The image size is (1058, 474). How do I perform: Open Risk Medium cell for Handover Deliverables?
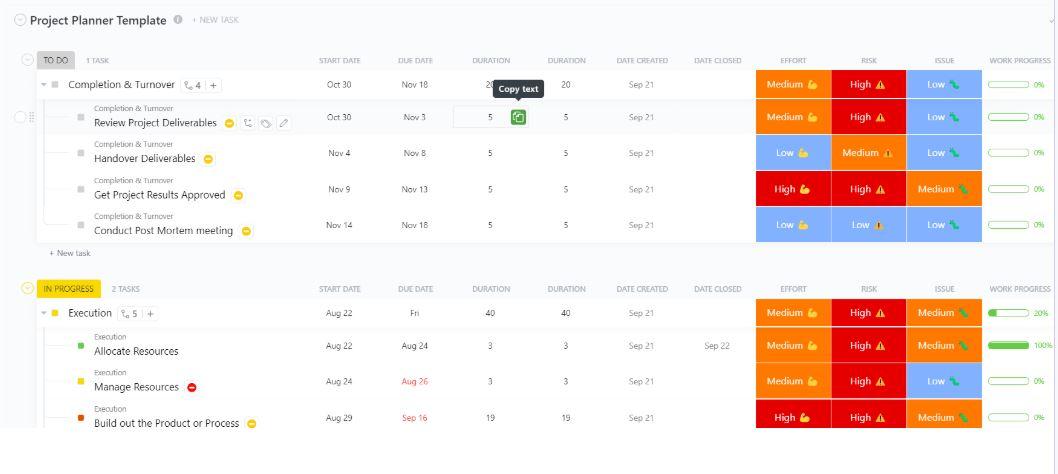point(869,153)
